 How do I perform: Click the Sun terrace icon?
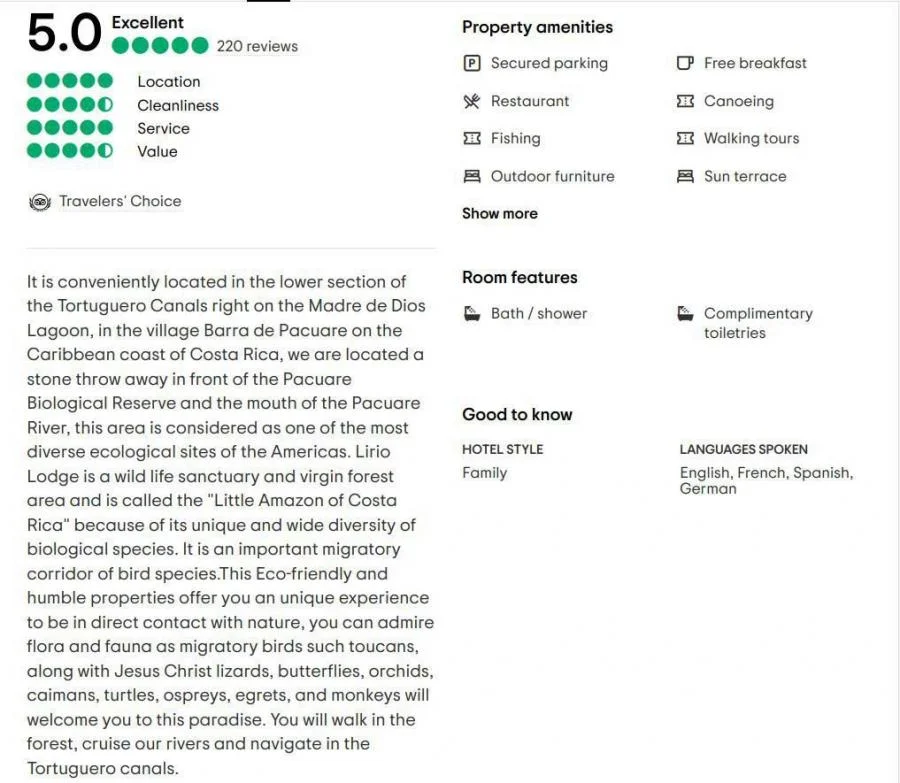(685, 176)
